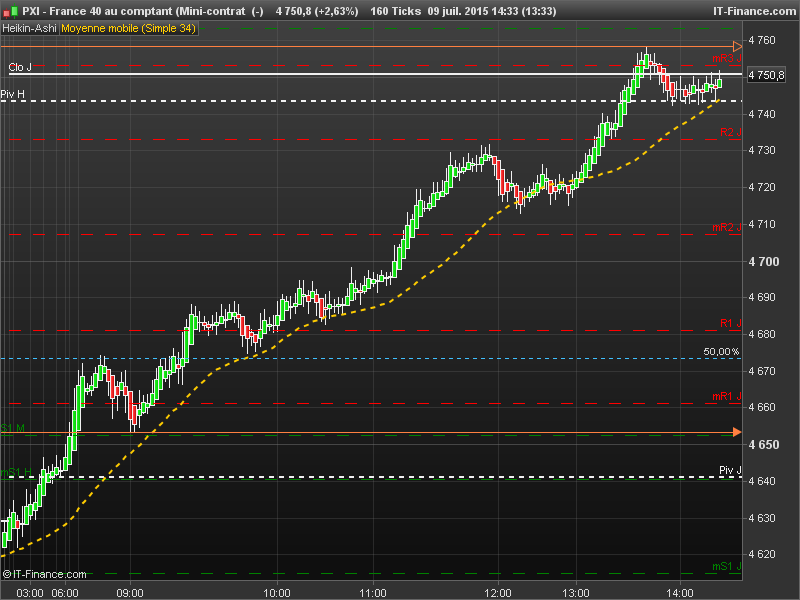Image resolution: width=800 pixels, height=600 pixels.
Task: Click the Piv H line label
Action: (13, 94)
